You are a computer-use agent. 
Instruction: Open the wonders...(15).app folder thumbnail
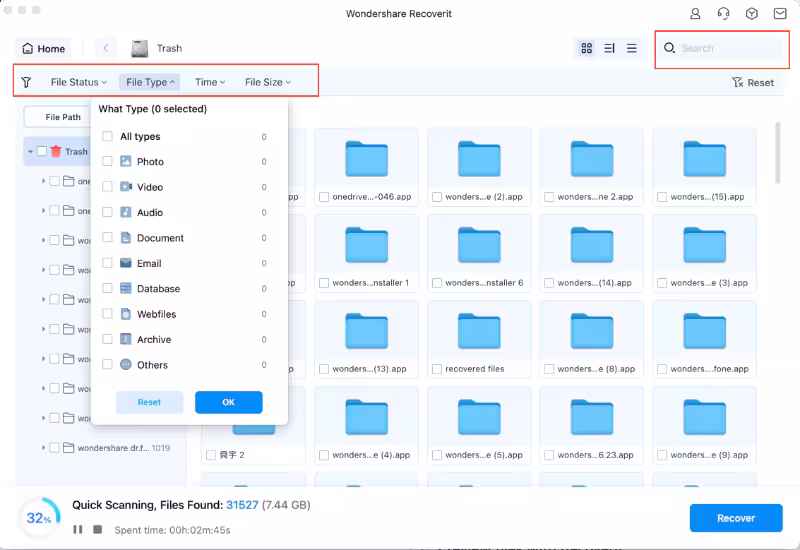click(x=704, y=159)
